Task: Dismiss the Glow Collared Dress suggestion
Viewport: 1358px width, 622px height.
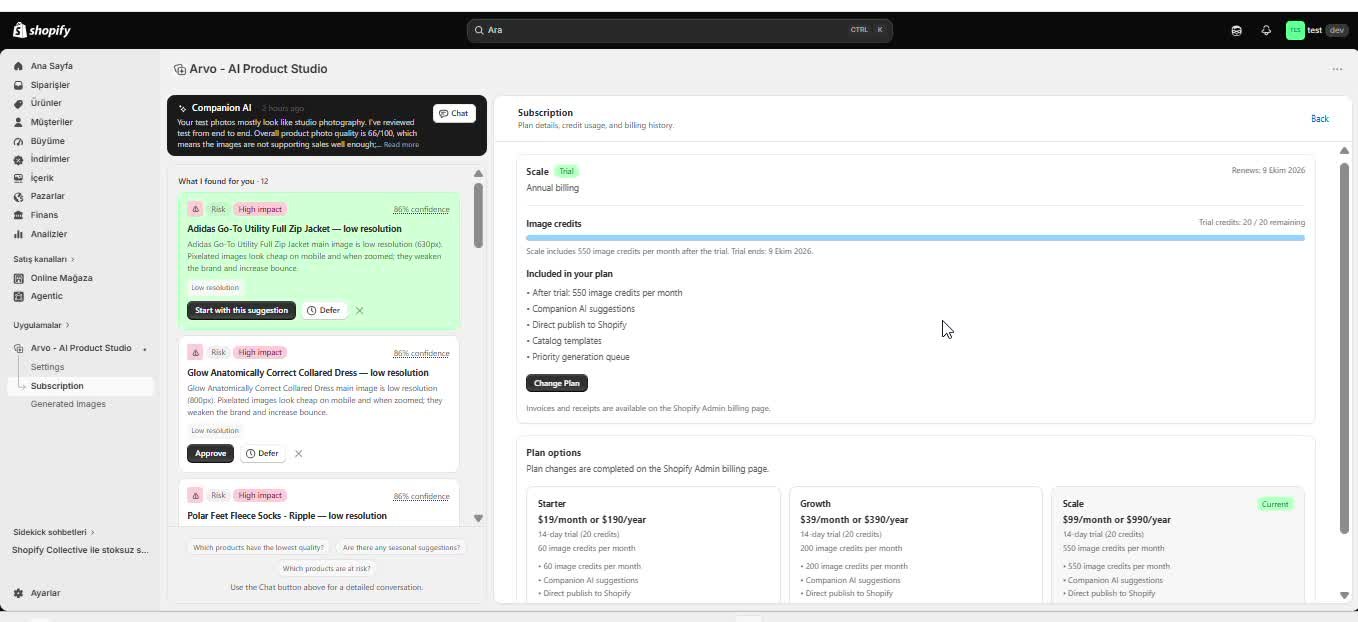Action: point(298,454)
